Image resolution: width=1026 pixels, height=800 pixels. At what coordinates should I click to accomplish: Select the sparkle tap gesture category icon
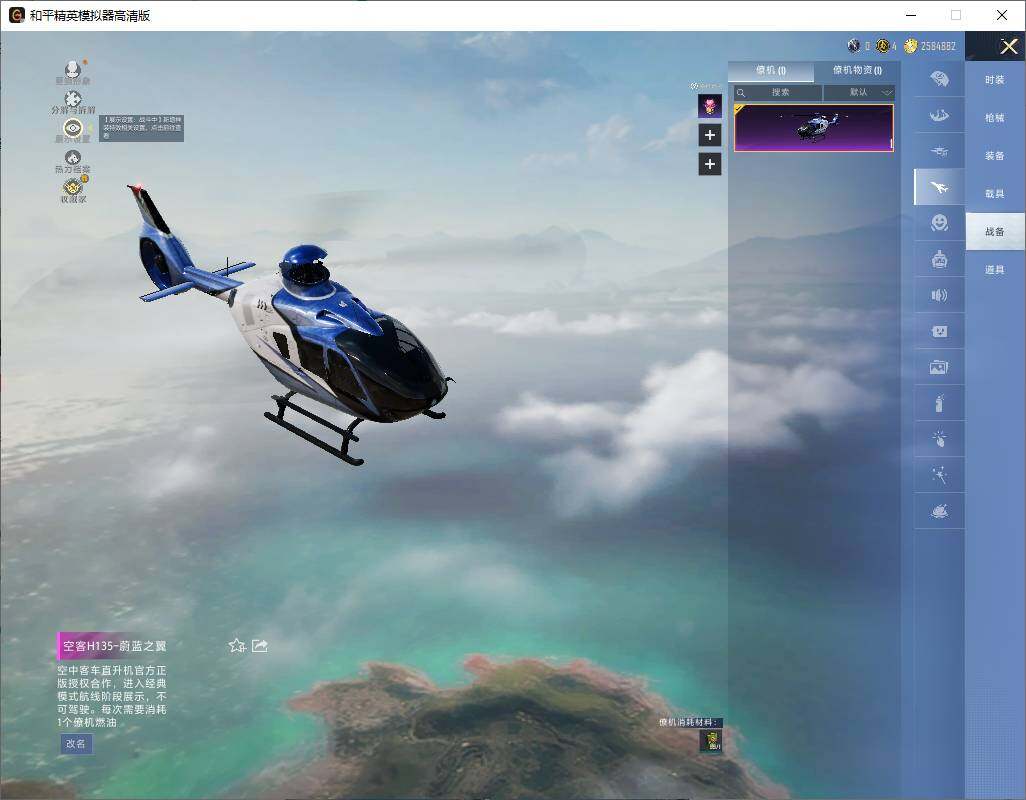(x=940, y=438)
